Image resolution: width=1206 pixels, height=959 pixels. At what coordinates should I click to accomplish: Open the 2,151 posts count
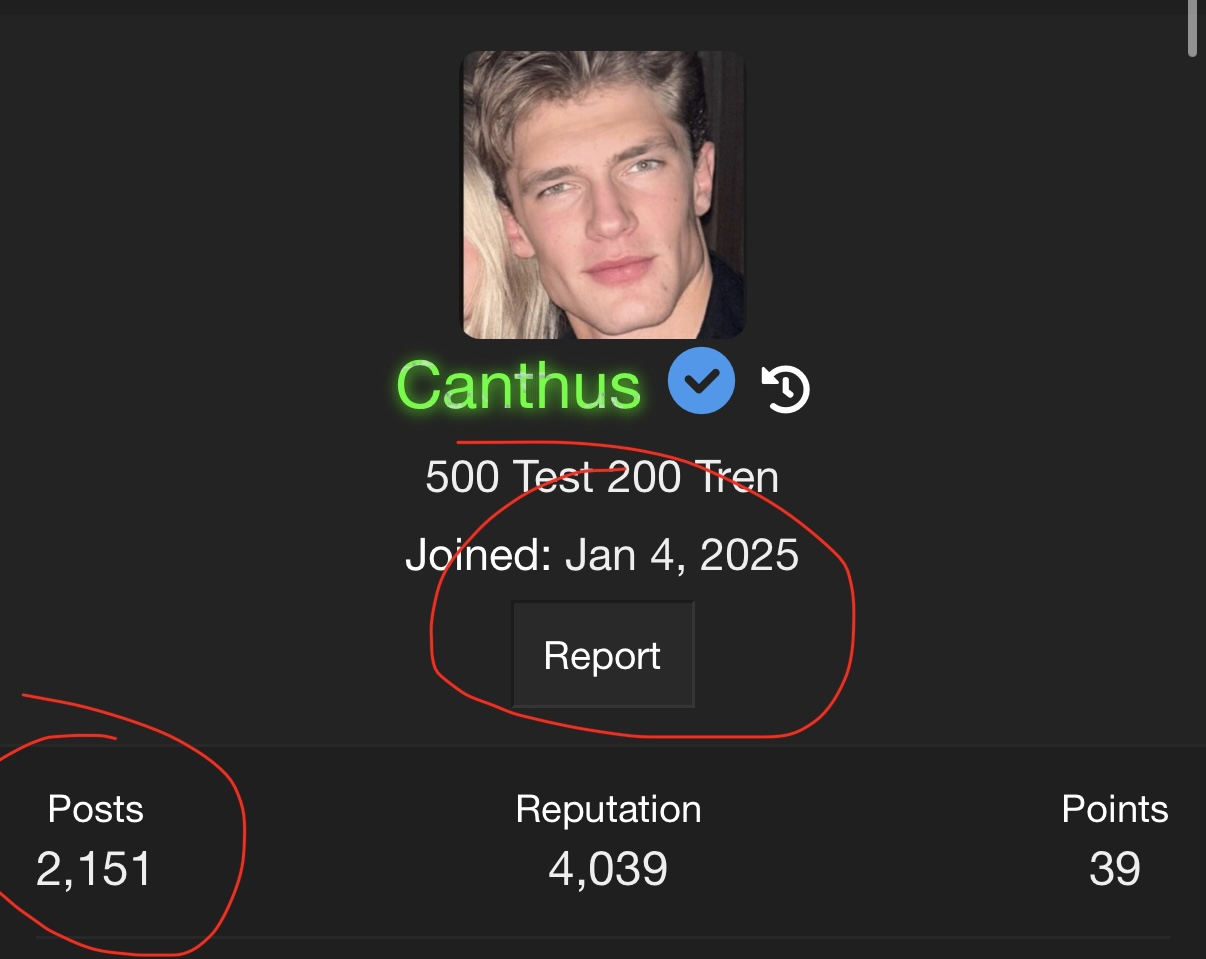tap(94, 868)
